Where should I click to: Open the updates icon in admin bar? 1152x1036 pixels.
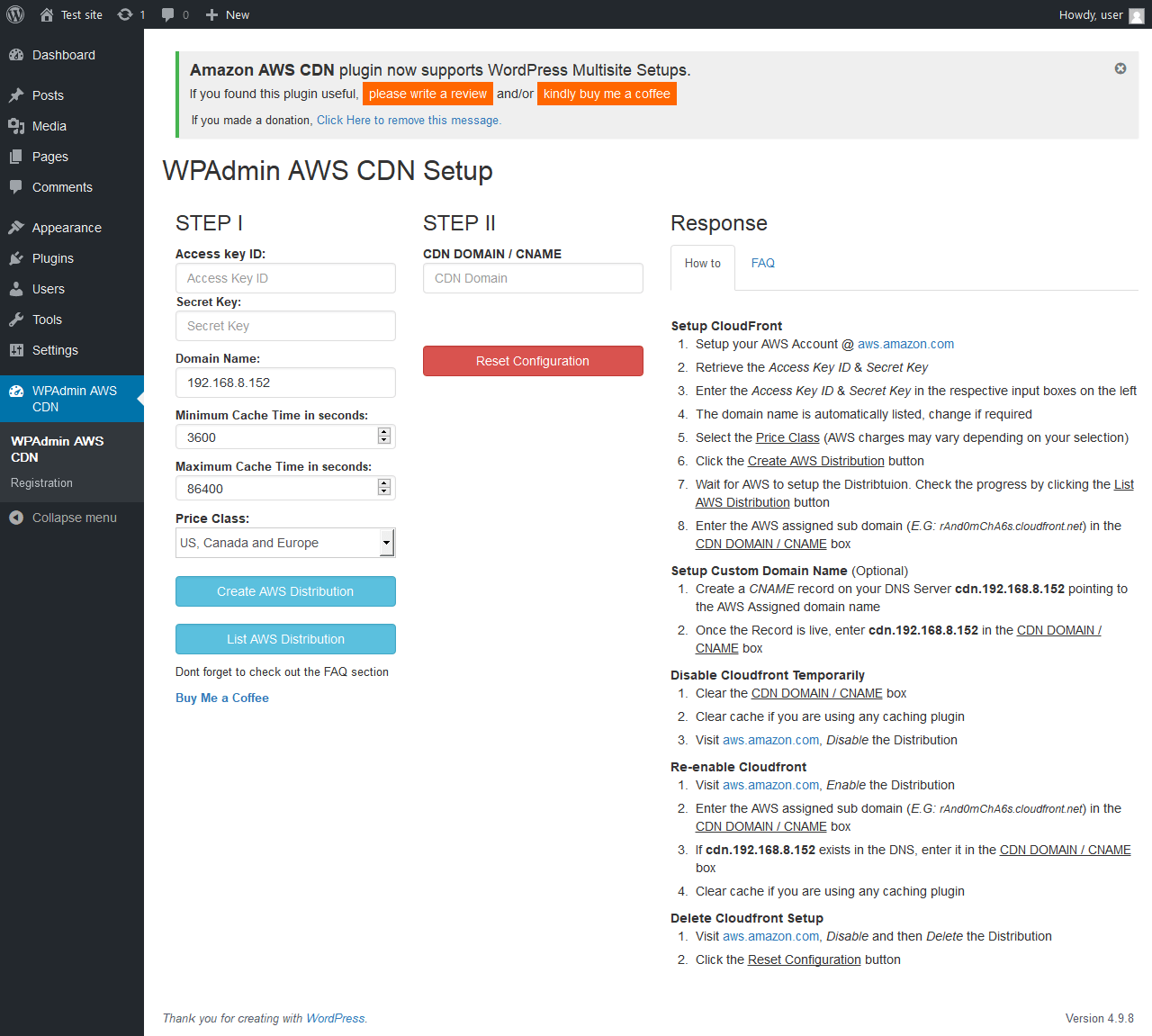click(125, 14)
